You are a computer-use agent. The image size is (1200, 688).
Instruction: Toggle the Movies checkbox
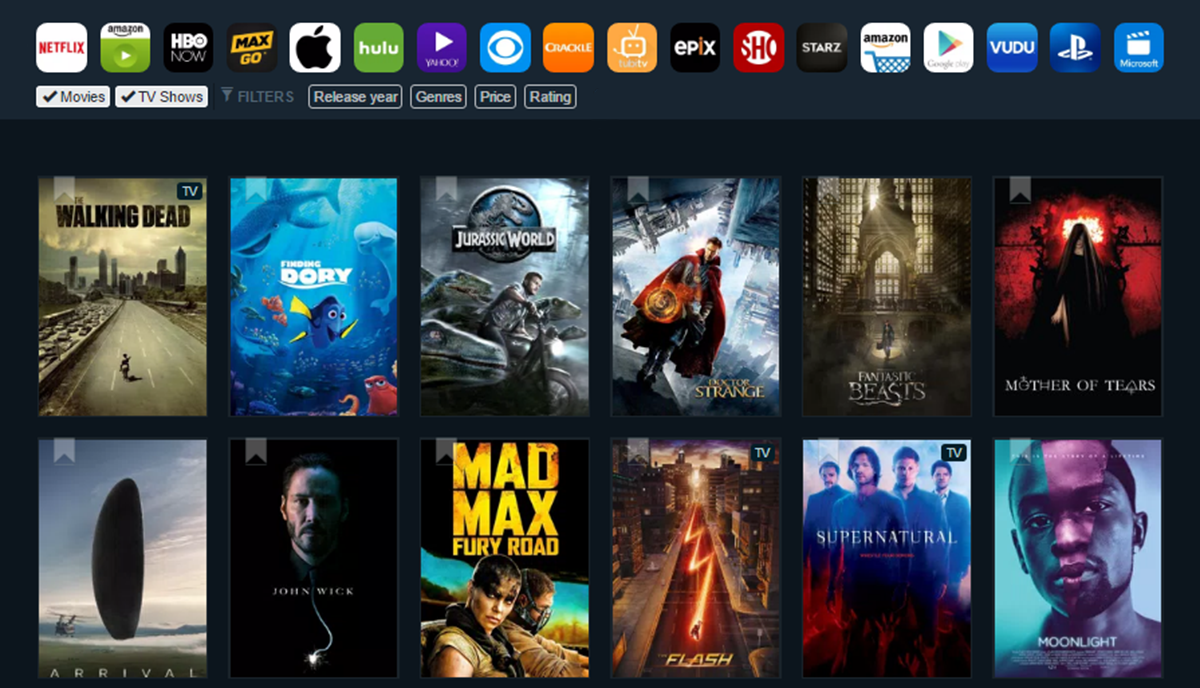[x=73, y=97]
